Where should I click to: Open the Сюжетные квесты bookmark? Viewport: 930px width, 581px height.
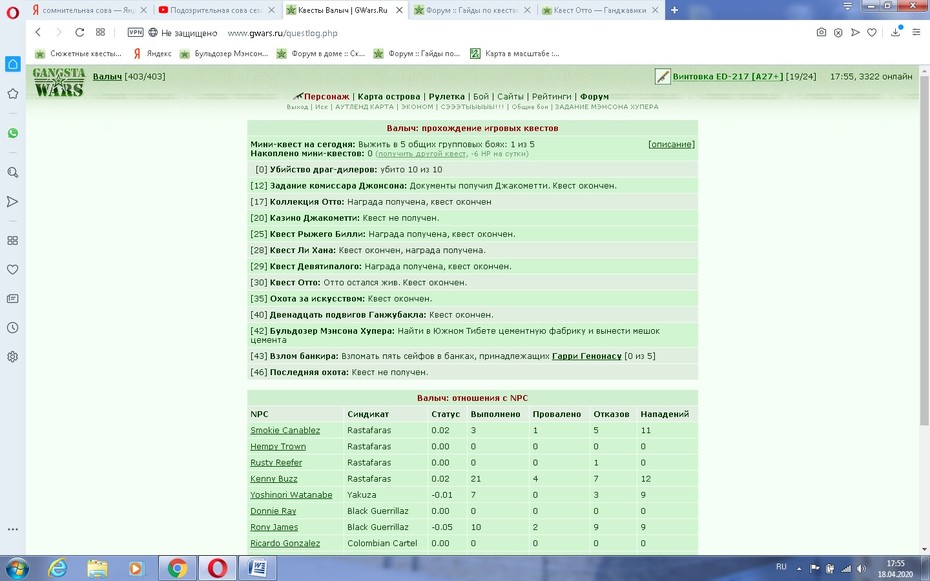click(78, 53)
